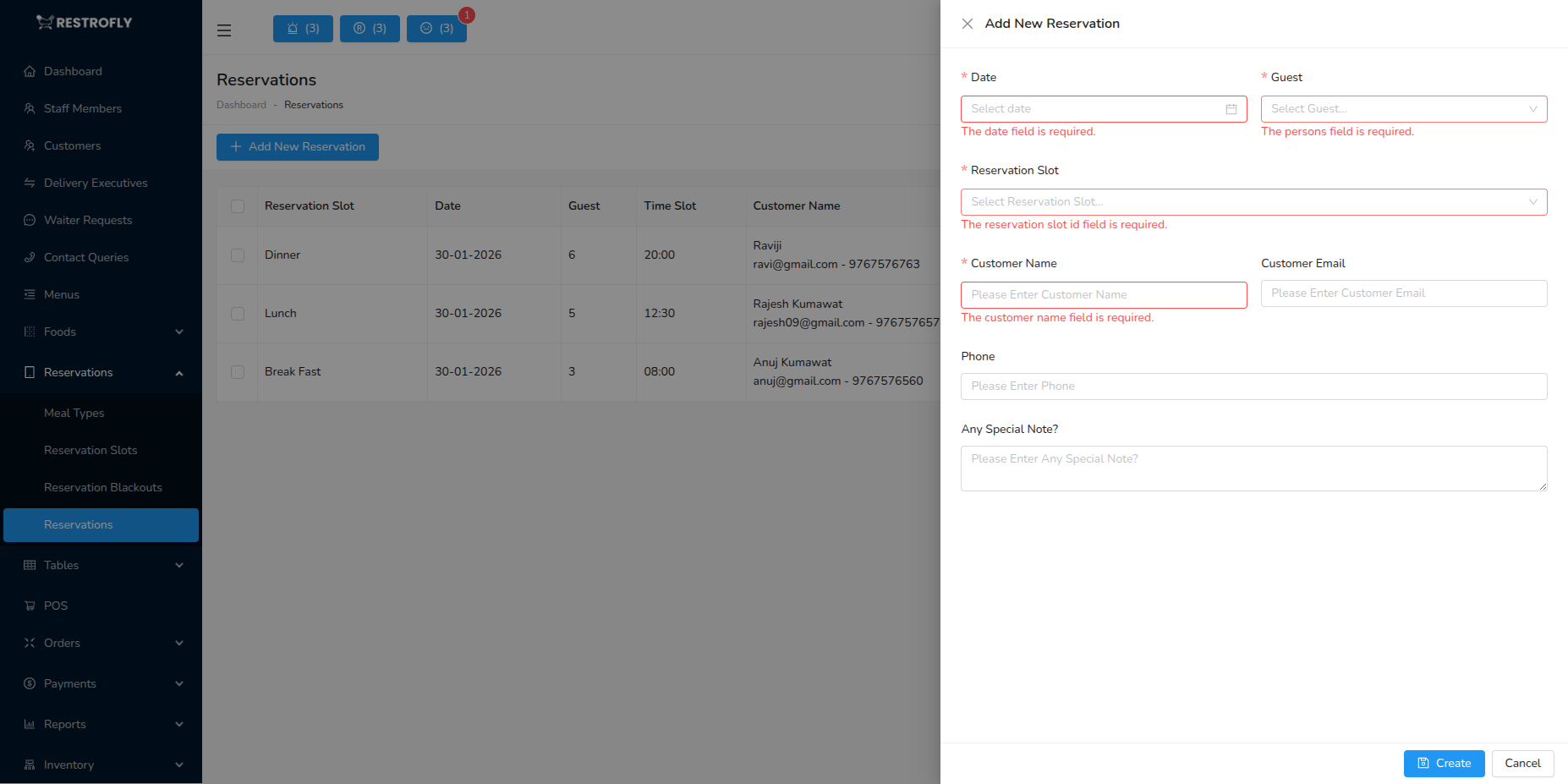Click inside the Customer Name field

click(x=1103, y=294)
